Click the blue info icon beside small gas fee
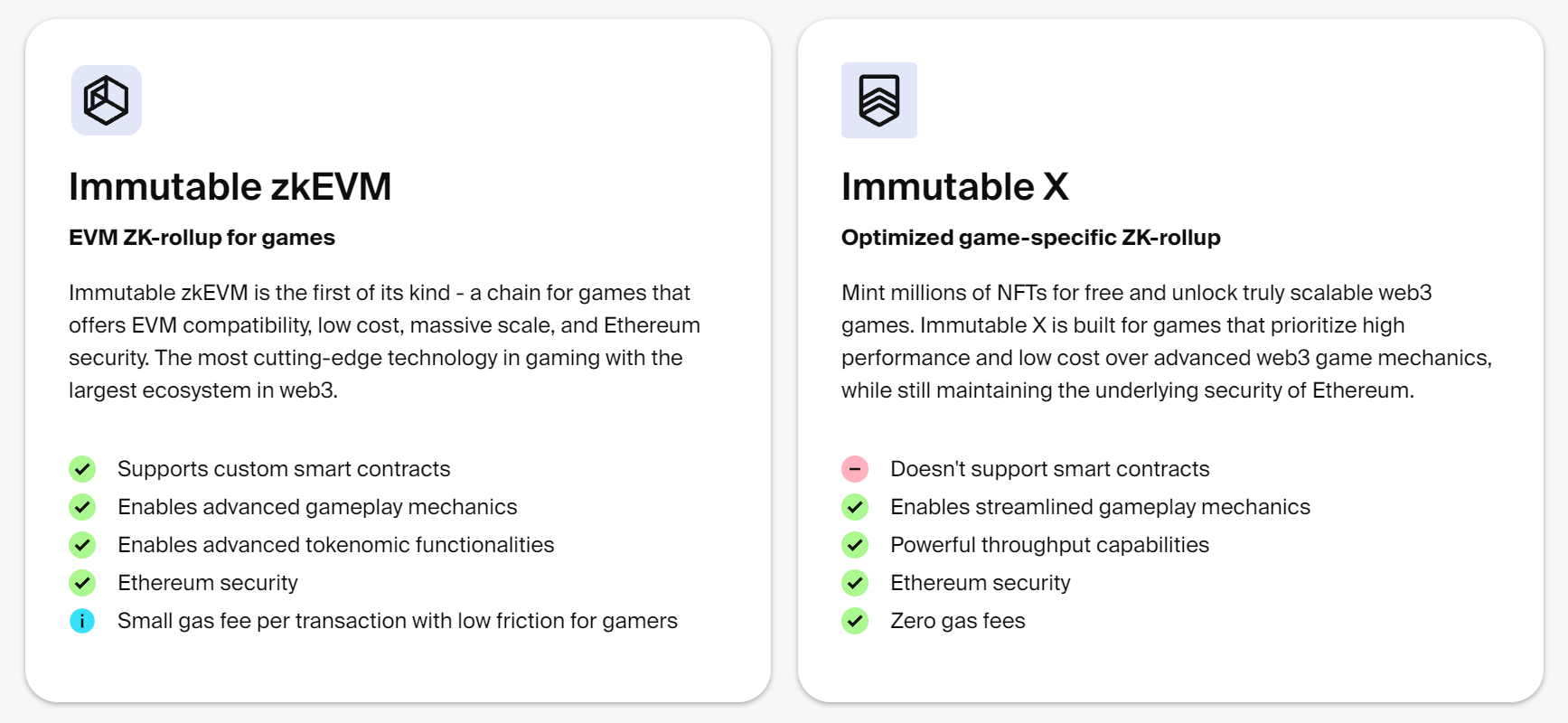The height and width of the screenshot is (723, 1568). pyautogui.click(x=82, y=621)
